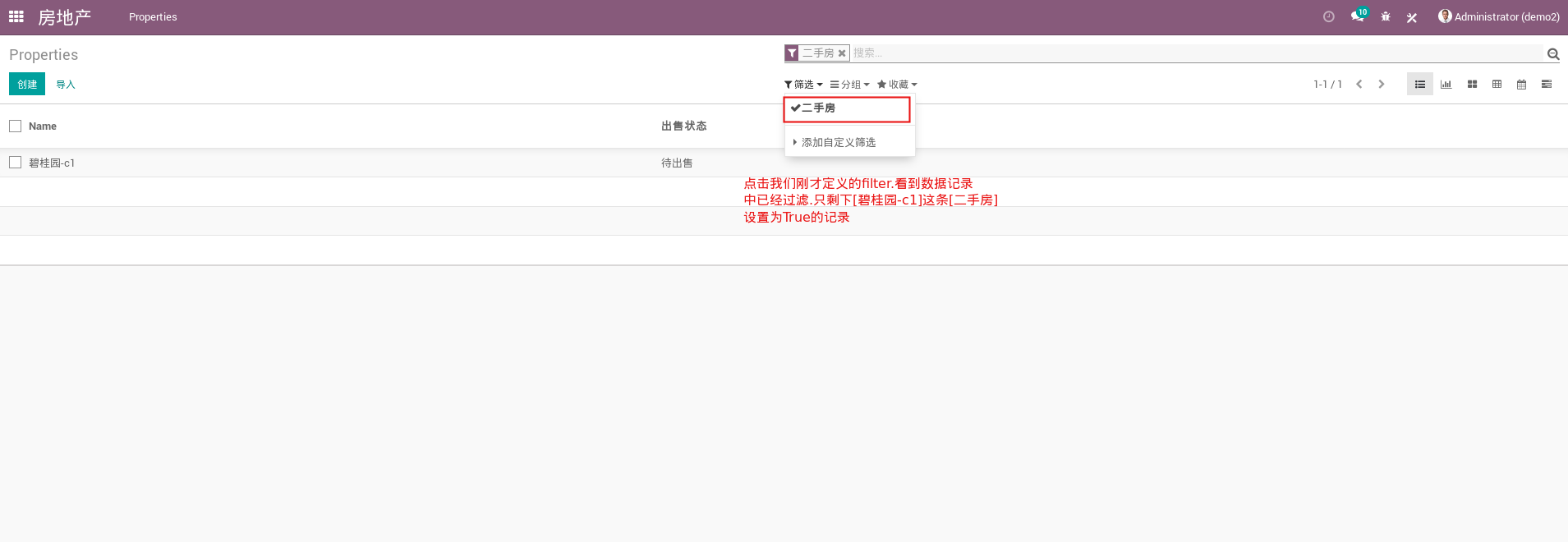Open the activities clock icon
This screenshot has height=542, width=1568.
[1328, 16]
